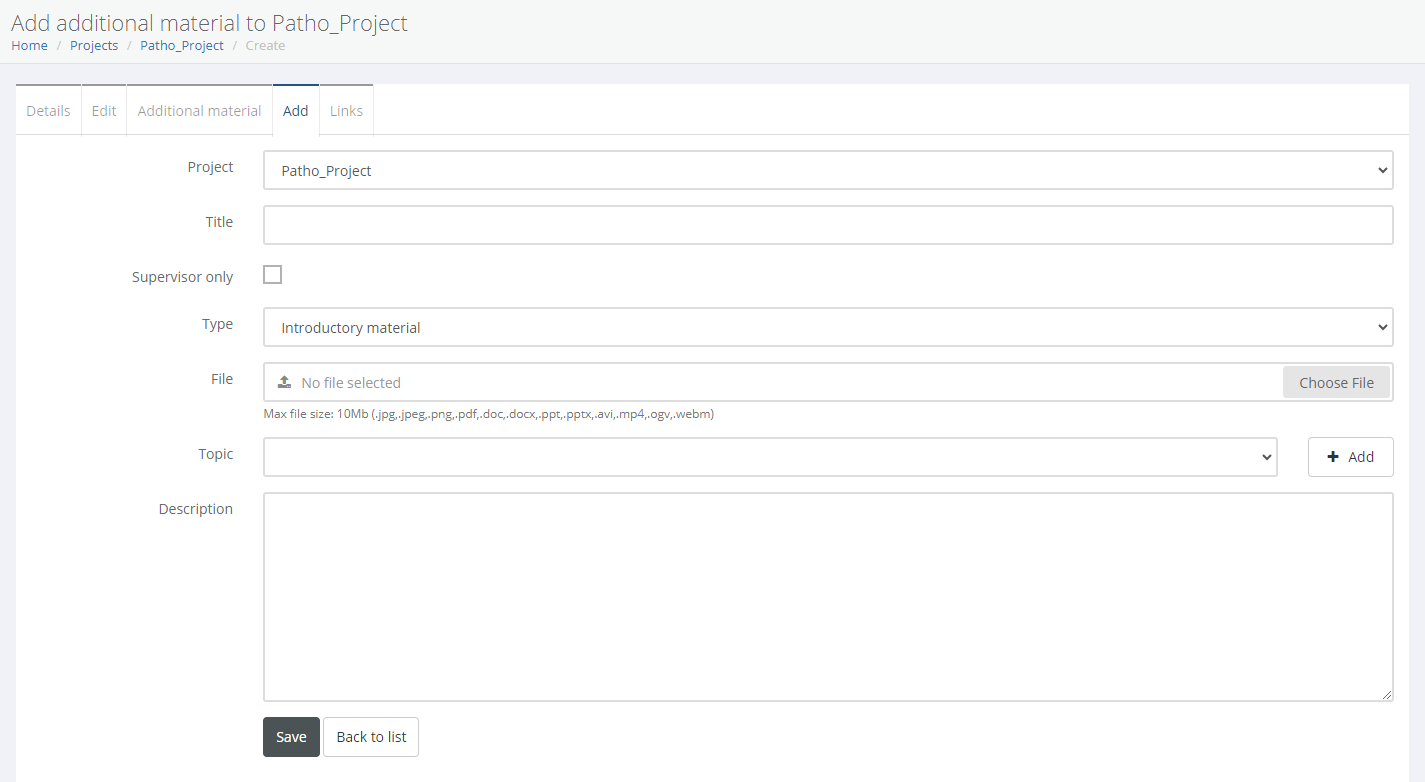
Task: Click the upload icon in File field
Action: (x=284, y=382)
